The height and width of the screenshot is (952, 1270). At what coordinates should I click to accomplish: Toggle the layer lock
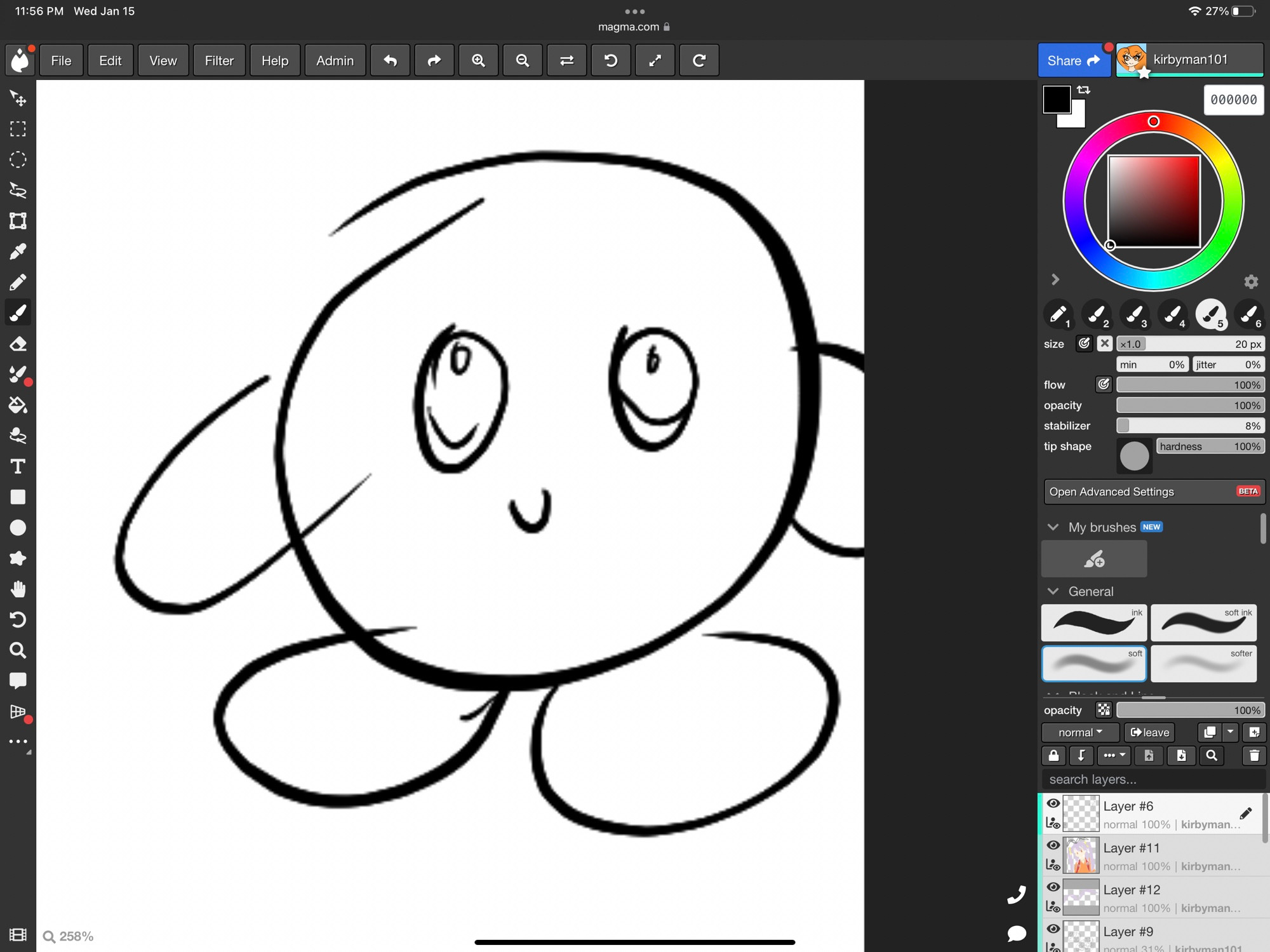click(x=1053, y=755)
